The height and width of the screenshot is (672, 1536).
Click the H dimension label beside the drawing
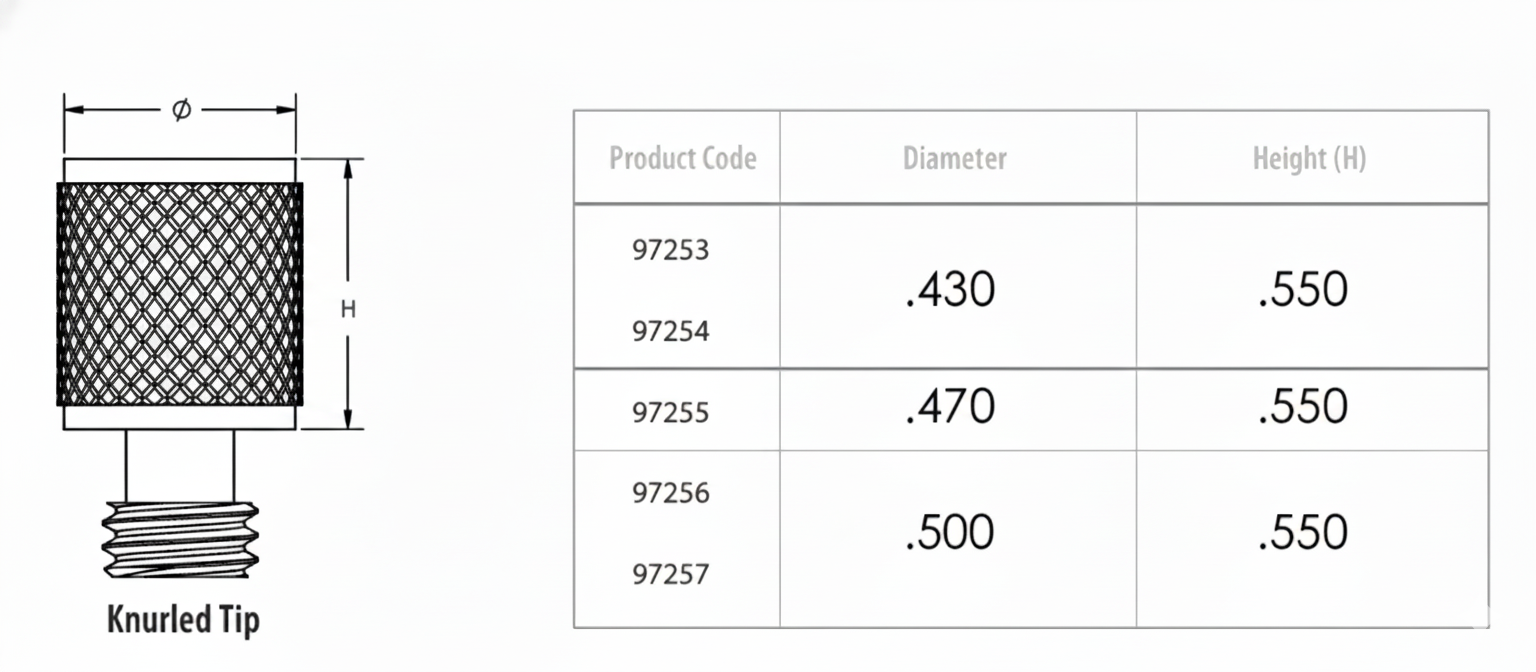[348, 310]
